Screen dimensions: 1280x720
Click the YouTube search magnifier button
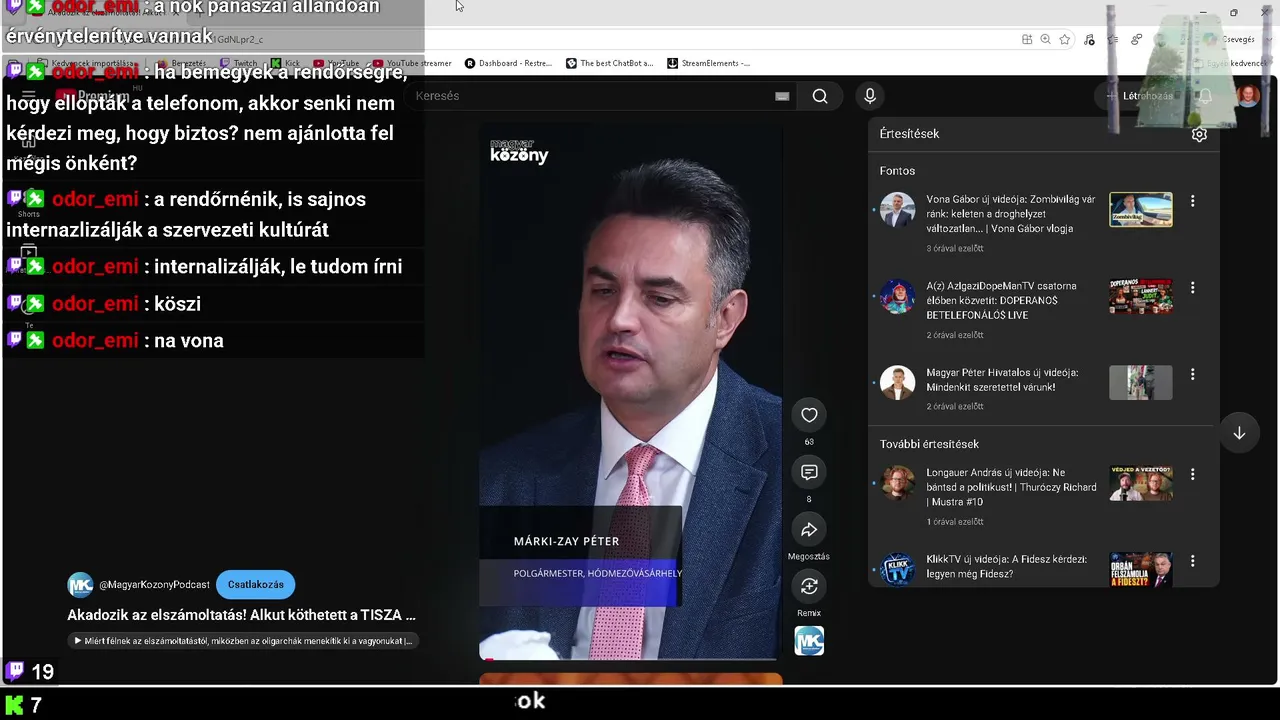pyautogui.click(x=820, y=96)
